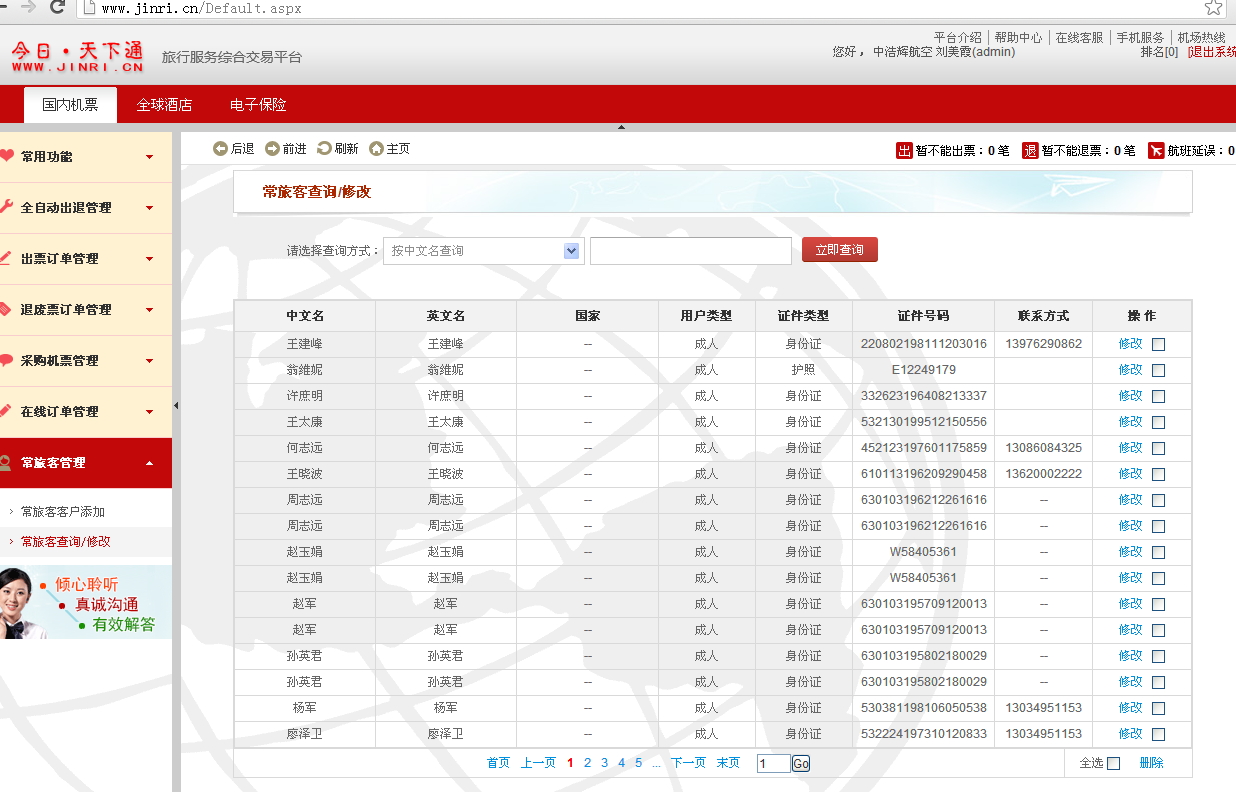
Task: Expand the 全自动出退管理 sidebar section
Action: [86, 208]
